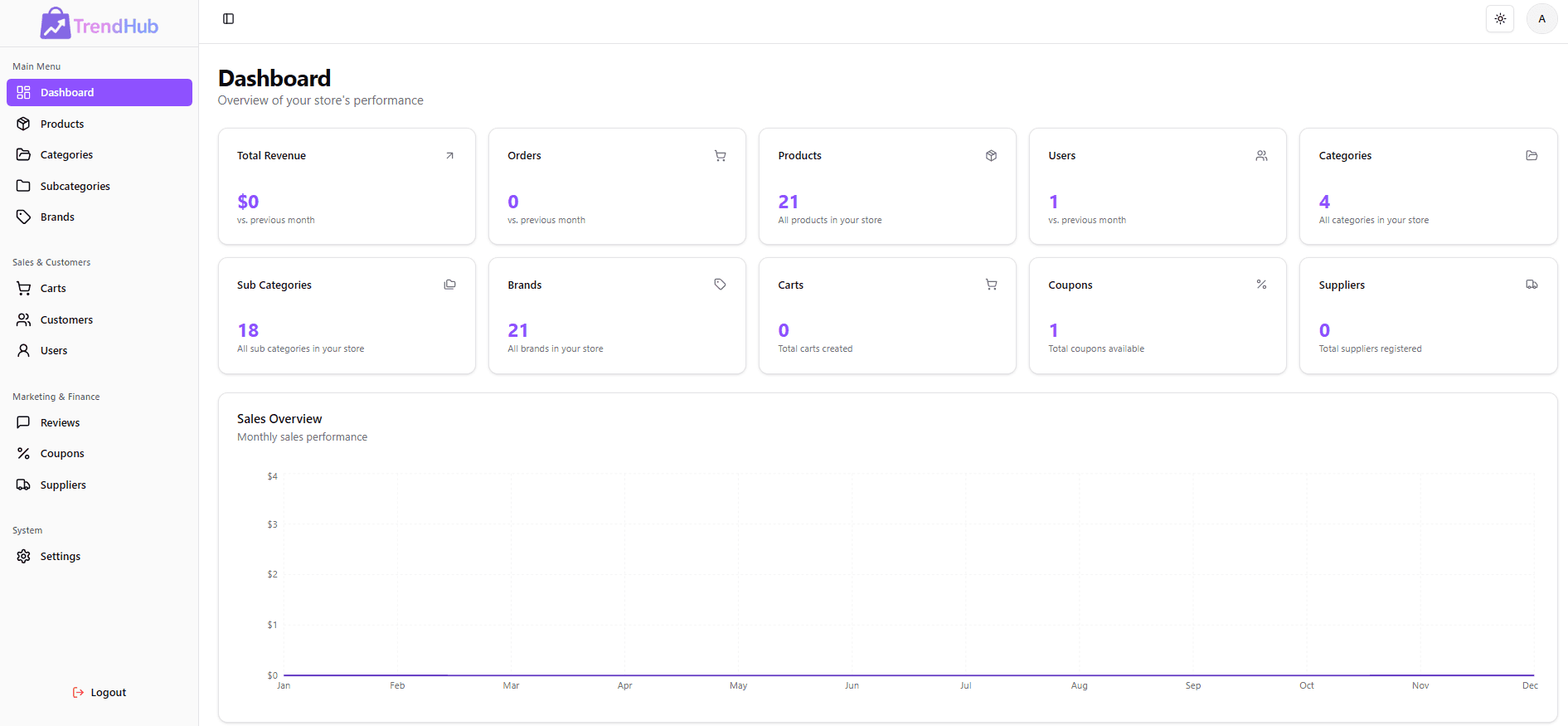Viewport: 1568px width, 726px height.
Task: Click the Dashboard grid icon in sidebar
Action: pyautogui.click(x=23, y=92)
